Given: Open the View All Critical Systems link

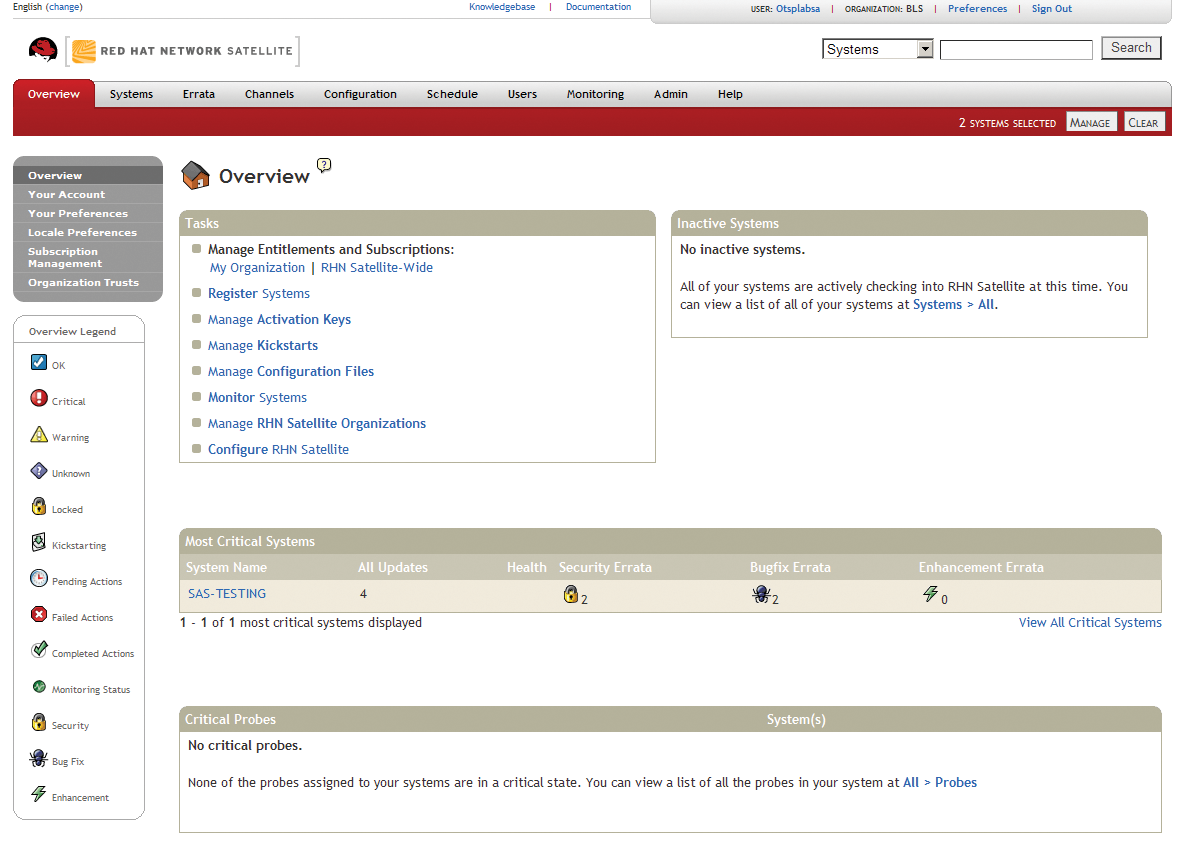Looking at the screenshot, I should click(x=1090, y=622).
